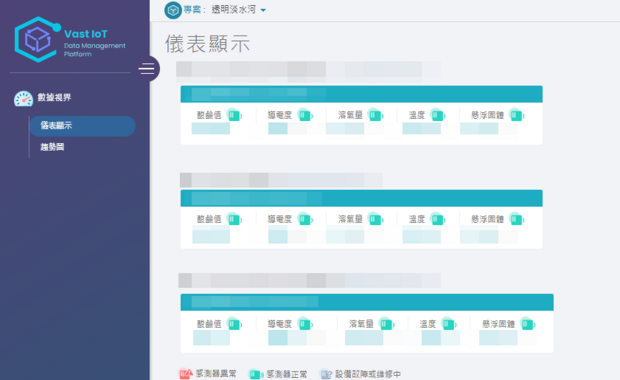The width and height of the screenshot is (620, 380).
Task: Click 溶氧量 sensor status icon in top card
Action: pyautogui.click(x=375, y=115)
